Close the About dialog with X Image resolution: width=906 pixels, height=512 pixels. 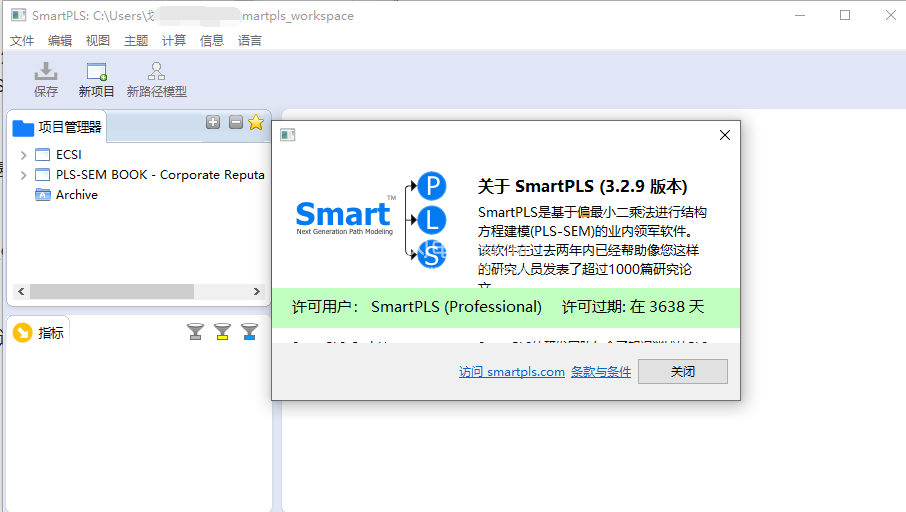tap(725, 135)
